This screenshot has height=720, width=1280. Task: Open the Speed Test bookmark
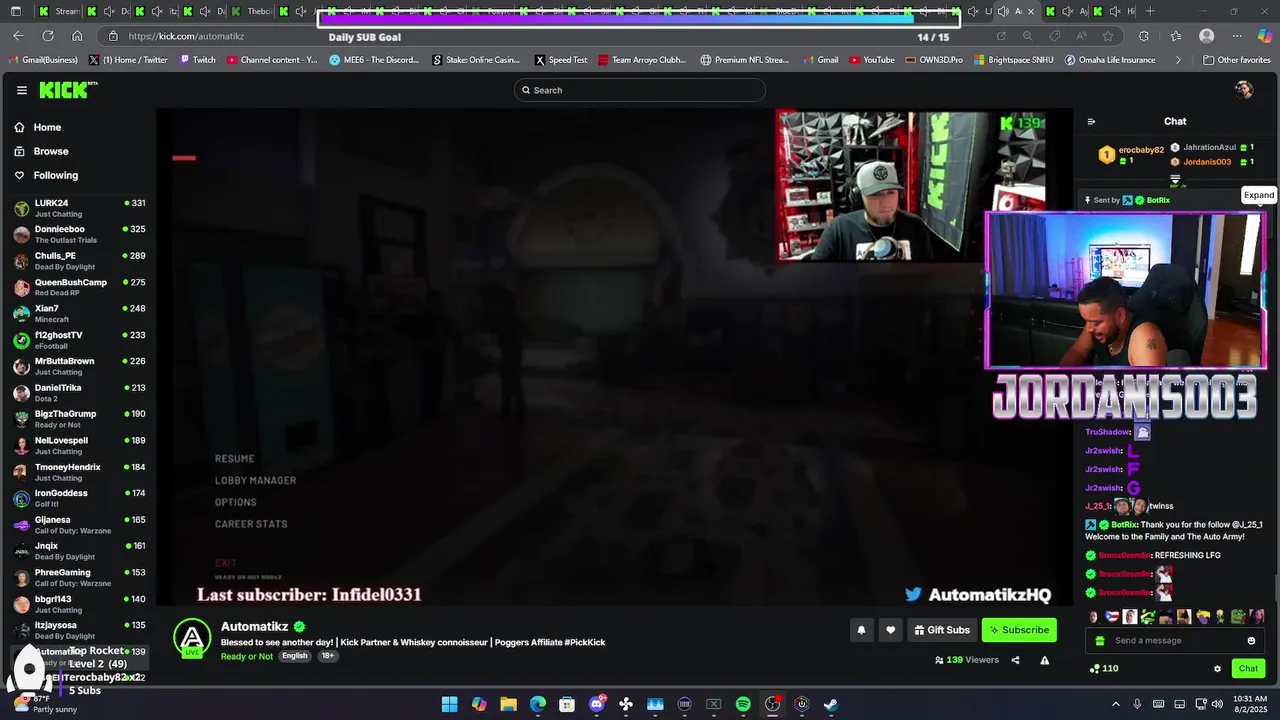click(x=561, y=60)
